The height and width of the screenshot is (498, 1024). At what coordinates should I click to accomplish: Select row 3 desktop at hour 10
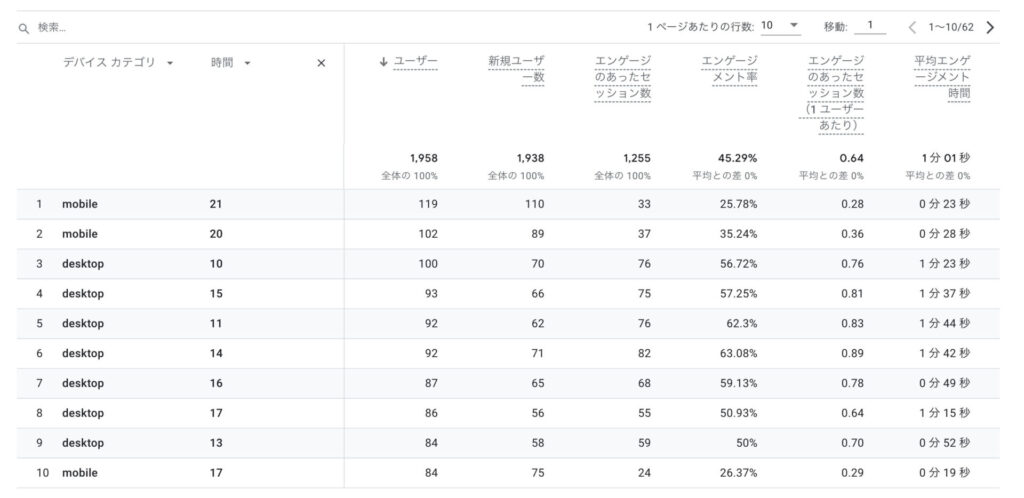click(83, 264)
